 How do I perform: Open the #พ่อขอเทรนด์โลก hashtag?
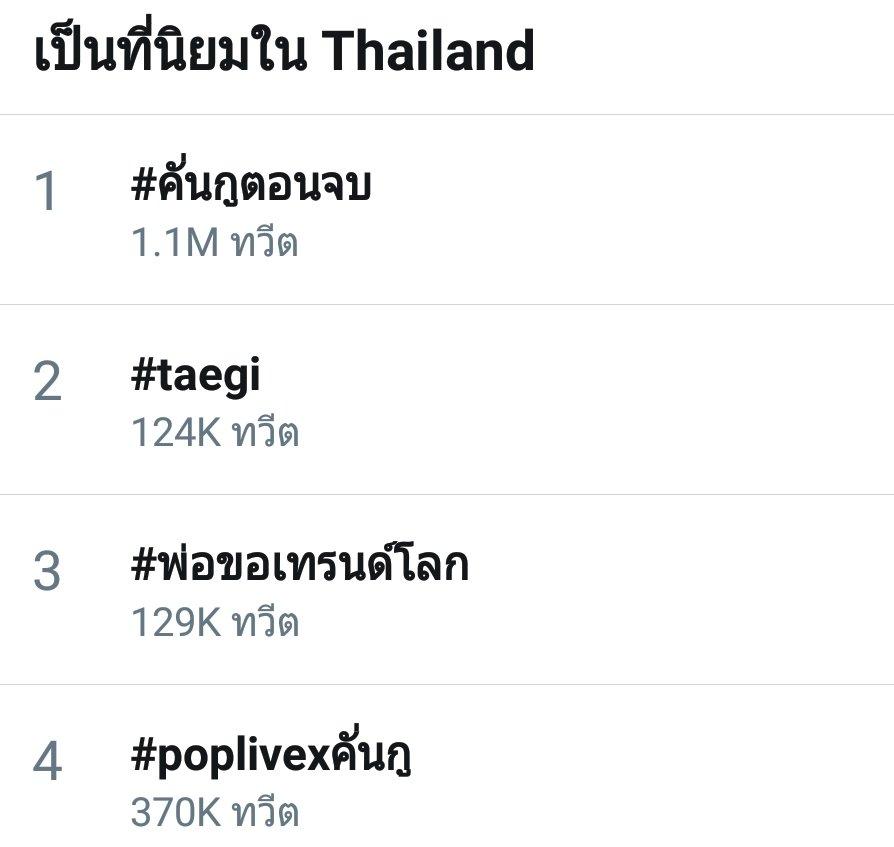pos(300,564)
